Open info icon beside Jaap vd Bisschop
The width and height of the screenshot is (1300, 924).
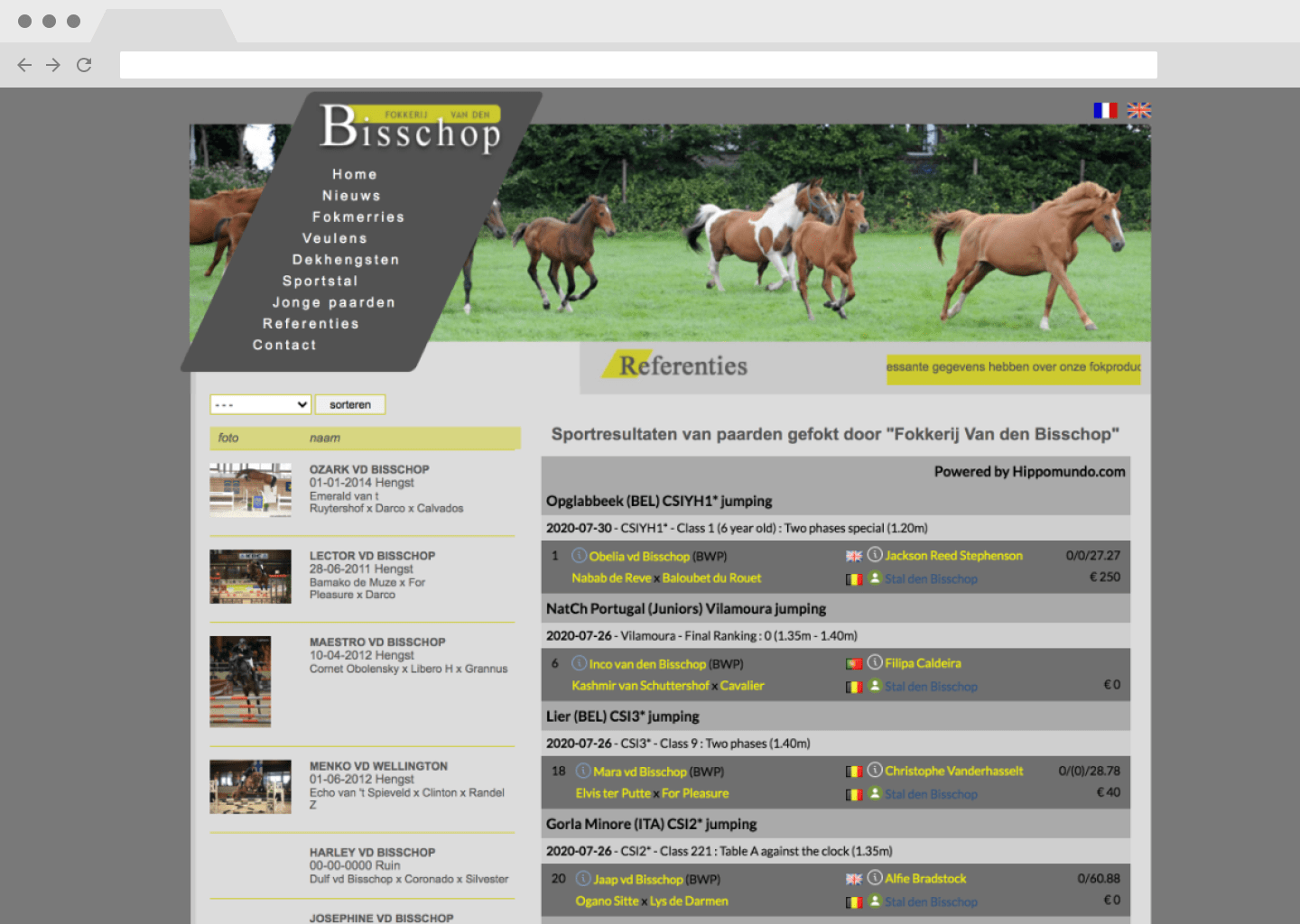(583, 878)
